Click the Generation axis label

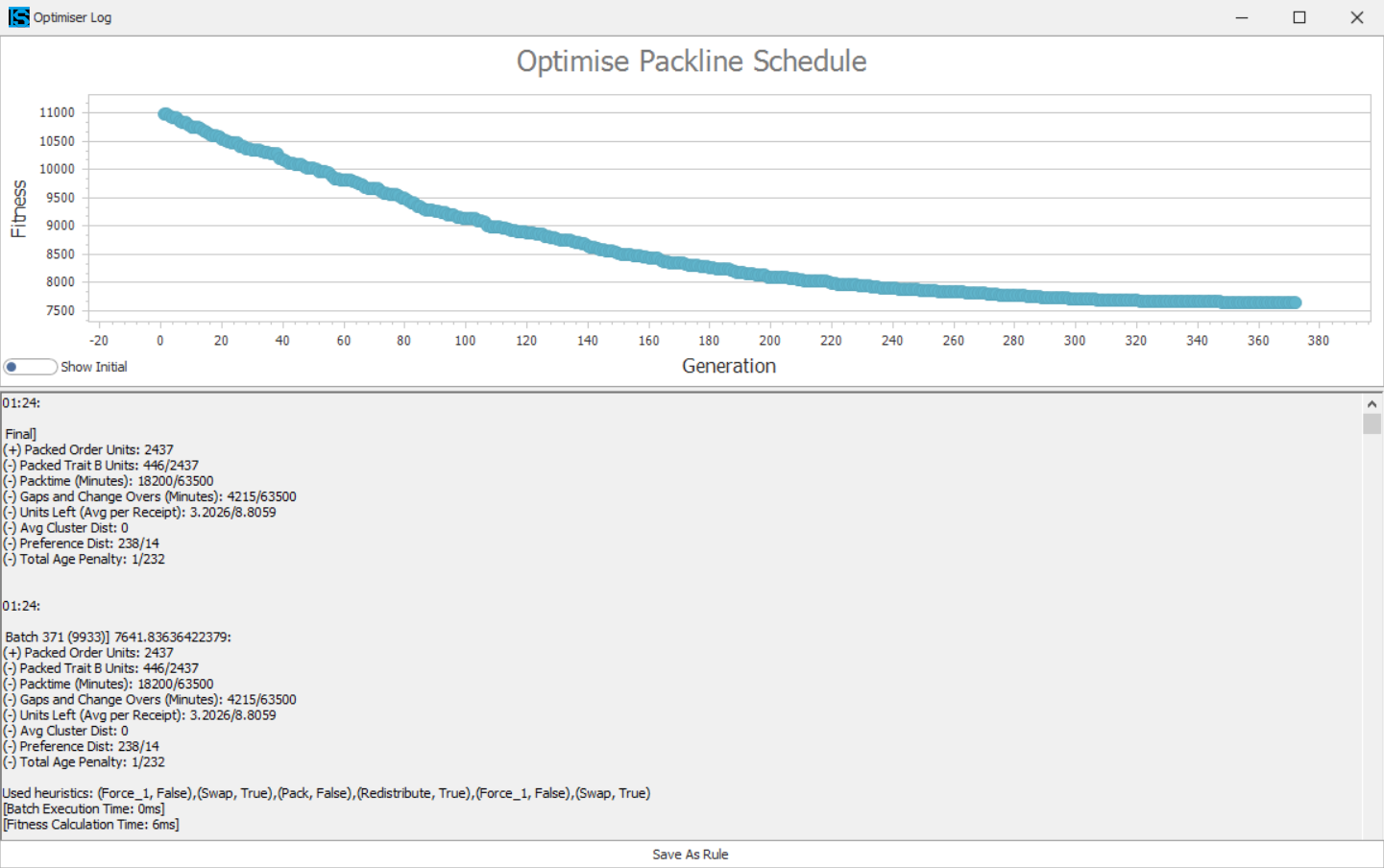click(x=729, y=366)
